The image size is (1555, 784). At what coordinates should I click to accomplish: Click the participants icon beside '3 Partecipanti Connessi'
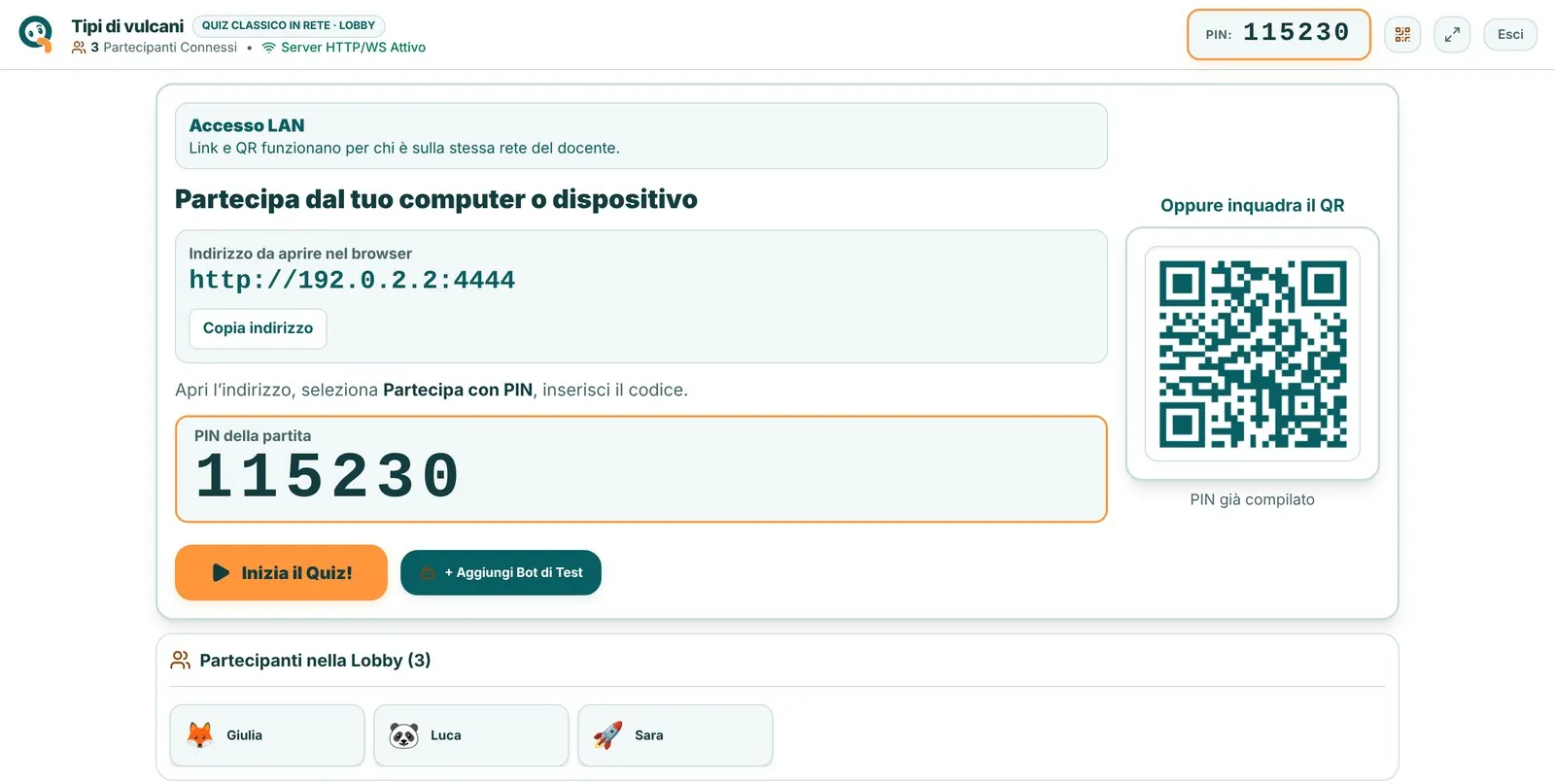pyautogui.click(x=79, y=48)
